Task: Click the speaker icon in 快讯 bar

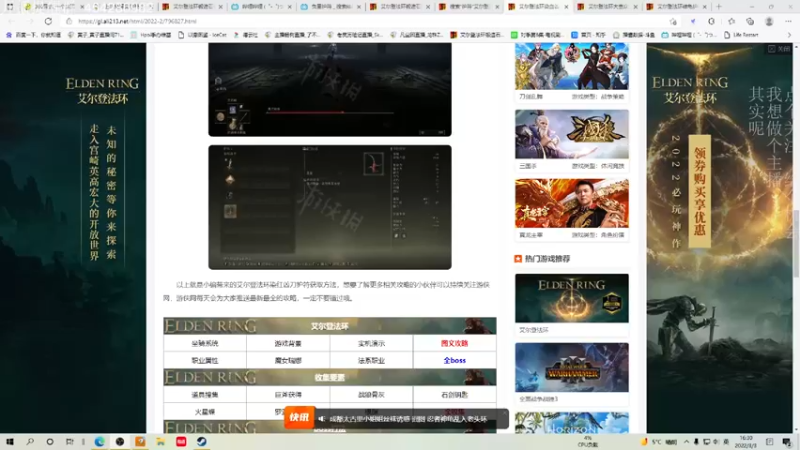Action: point(321,418)
